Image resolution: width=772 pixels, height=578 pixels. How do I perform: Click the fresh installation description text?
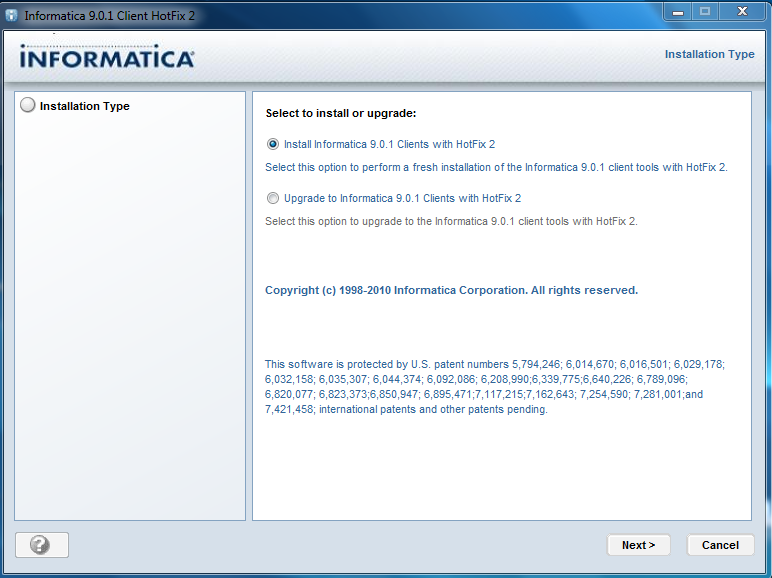pyautogui.click(x=496, y=167)
